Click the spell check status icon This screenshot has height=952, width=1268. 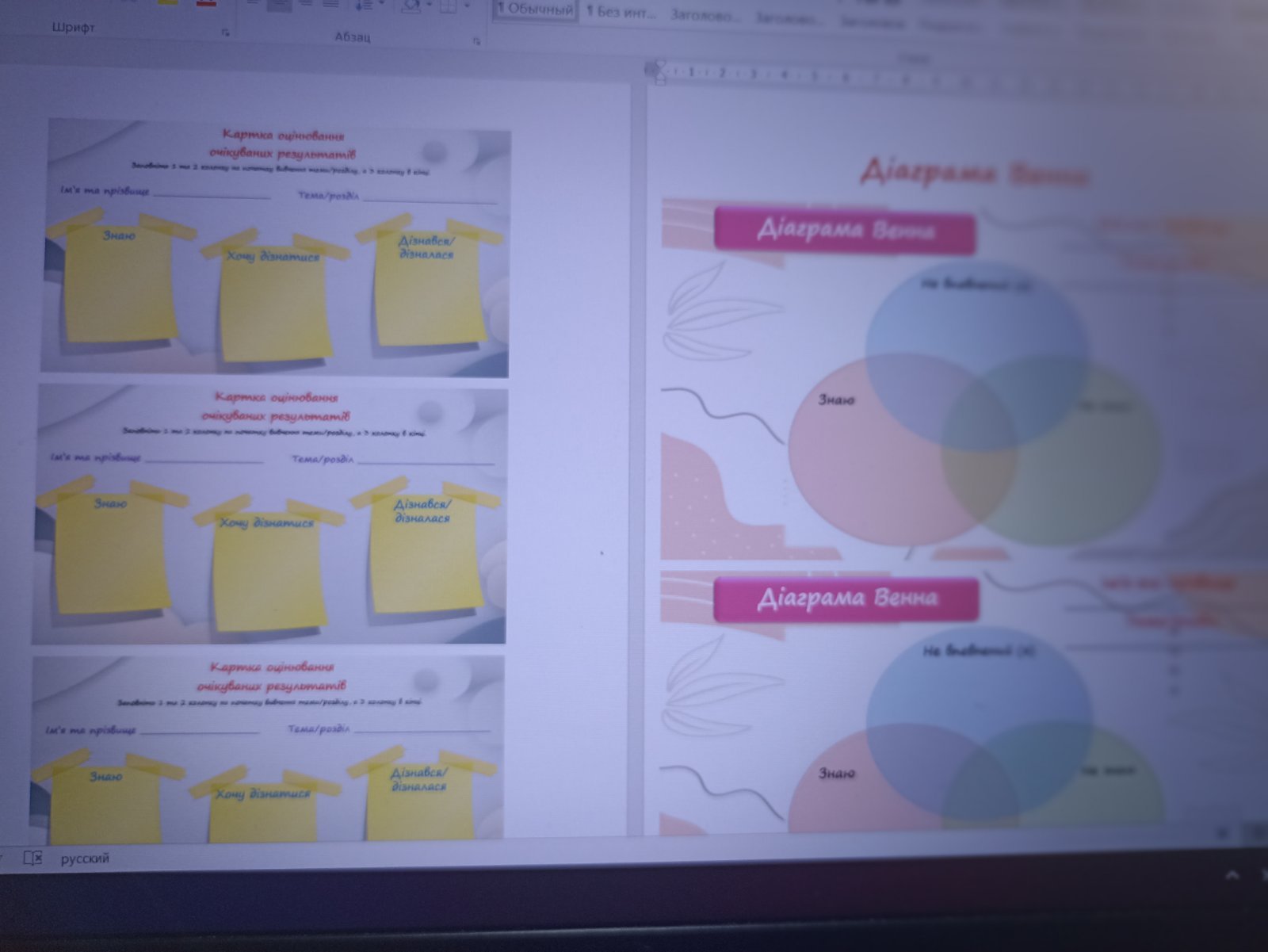pos(32,858)
